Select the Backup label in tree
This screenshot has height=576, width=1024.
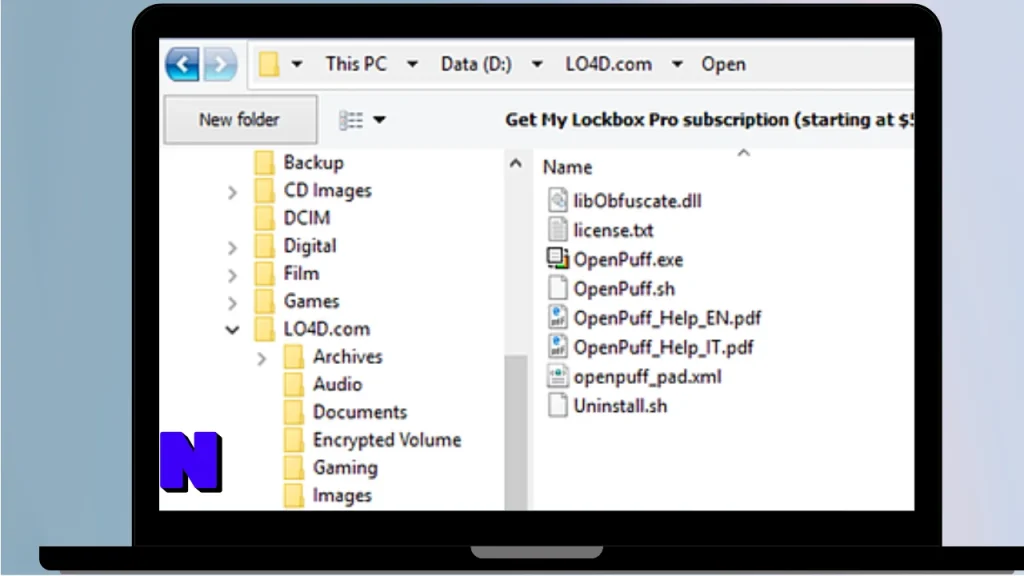pos(313,162)
